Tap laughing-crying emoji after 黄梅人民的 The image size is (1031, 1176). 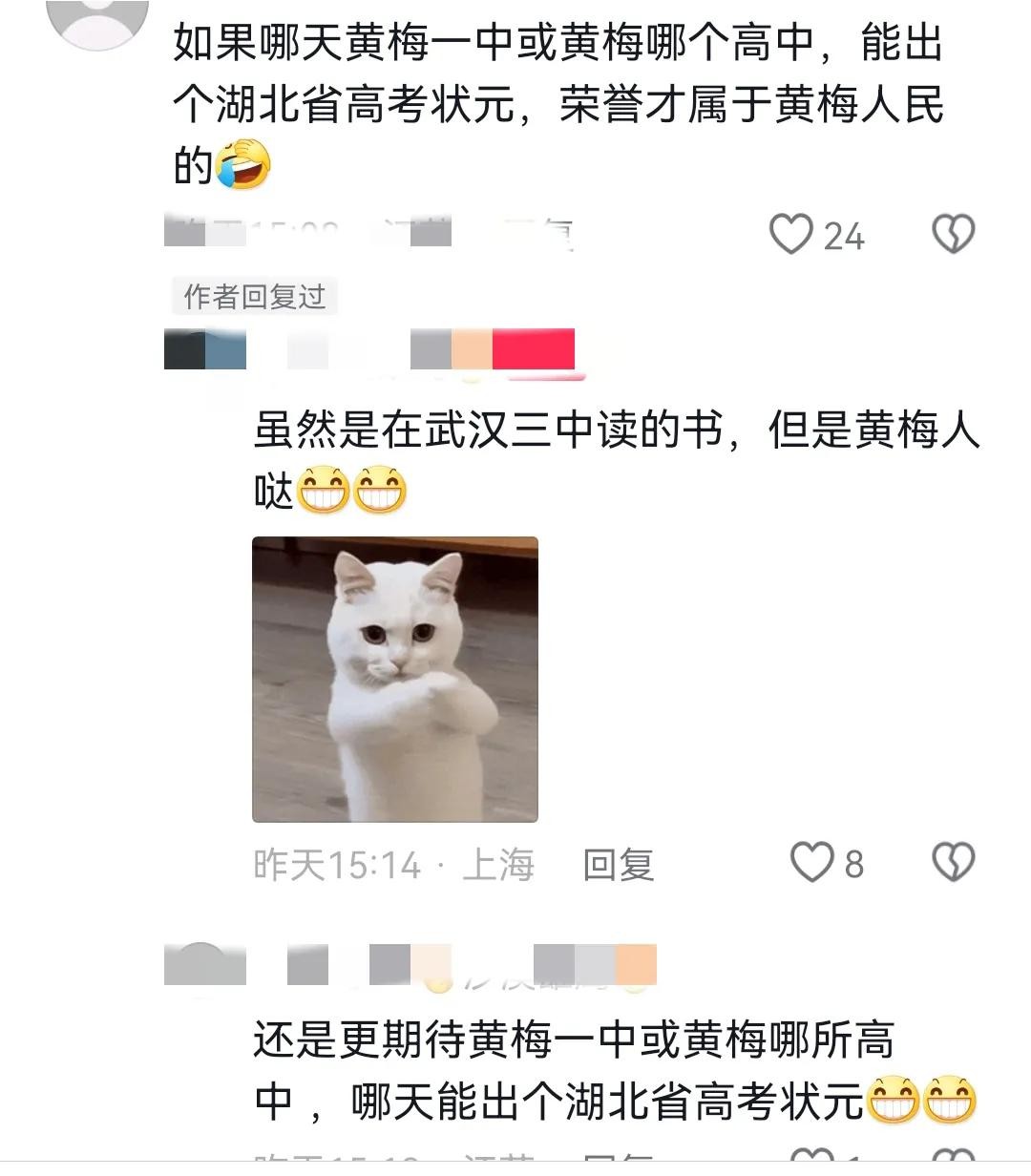[242, 163]
